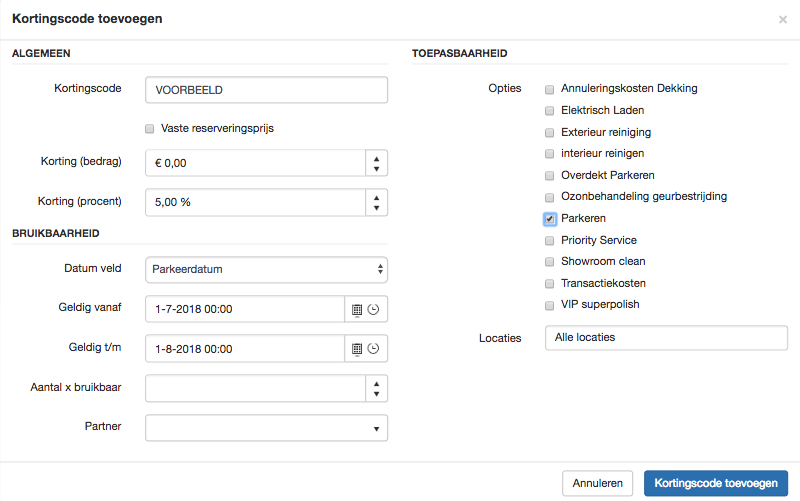Viewport: 800px width, 501px height.
Task: Check VIP superpolish option
Action: click(549, 305)
